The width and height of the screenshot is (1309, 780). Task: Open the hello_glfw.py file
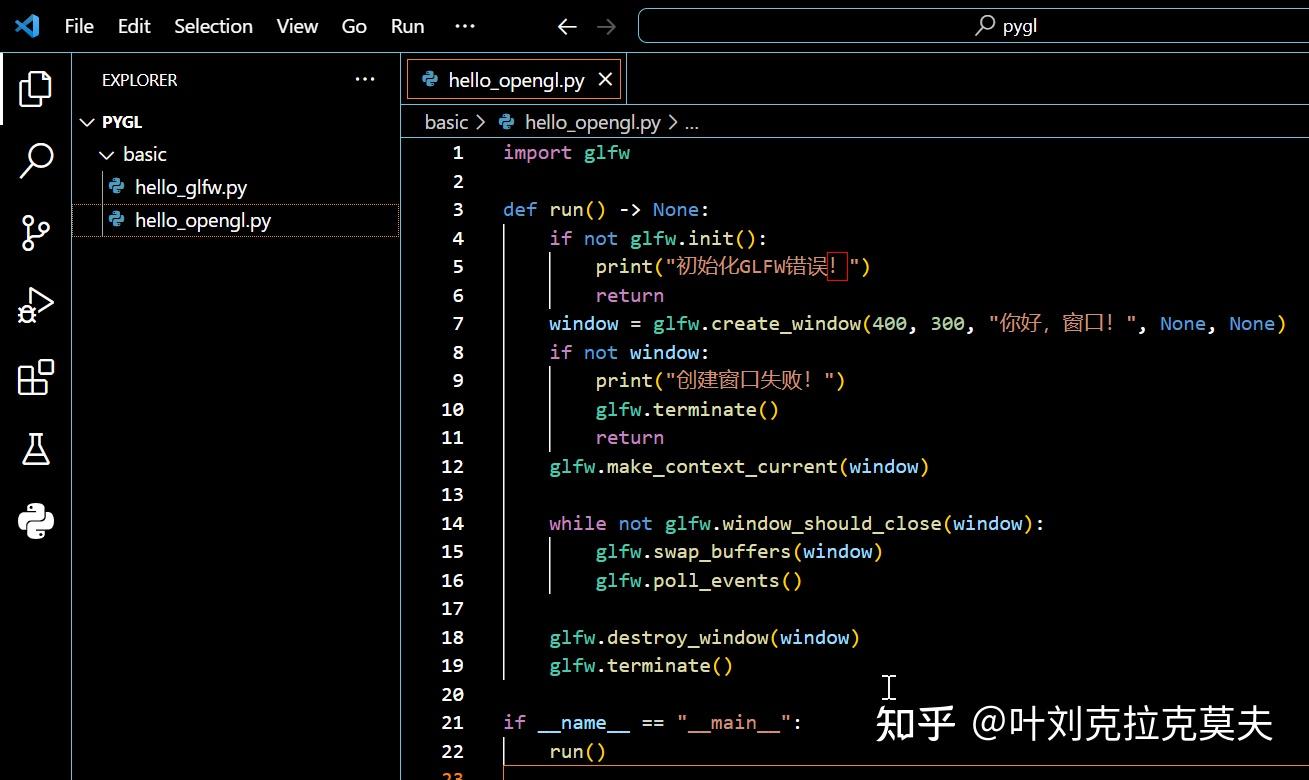pos(190,187)
